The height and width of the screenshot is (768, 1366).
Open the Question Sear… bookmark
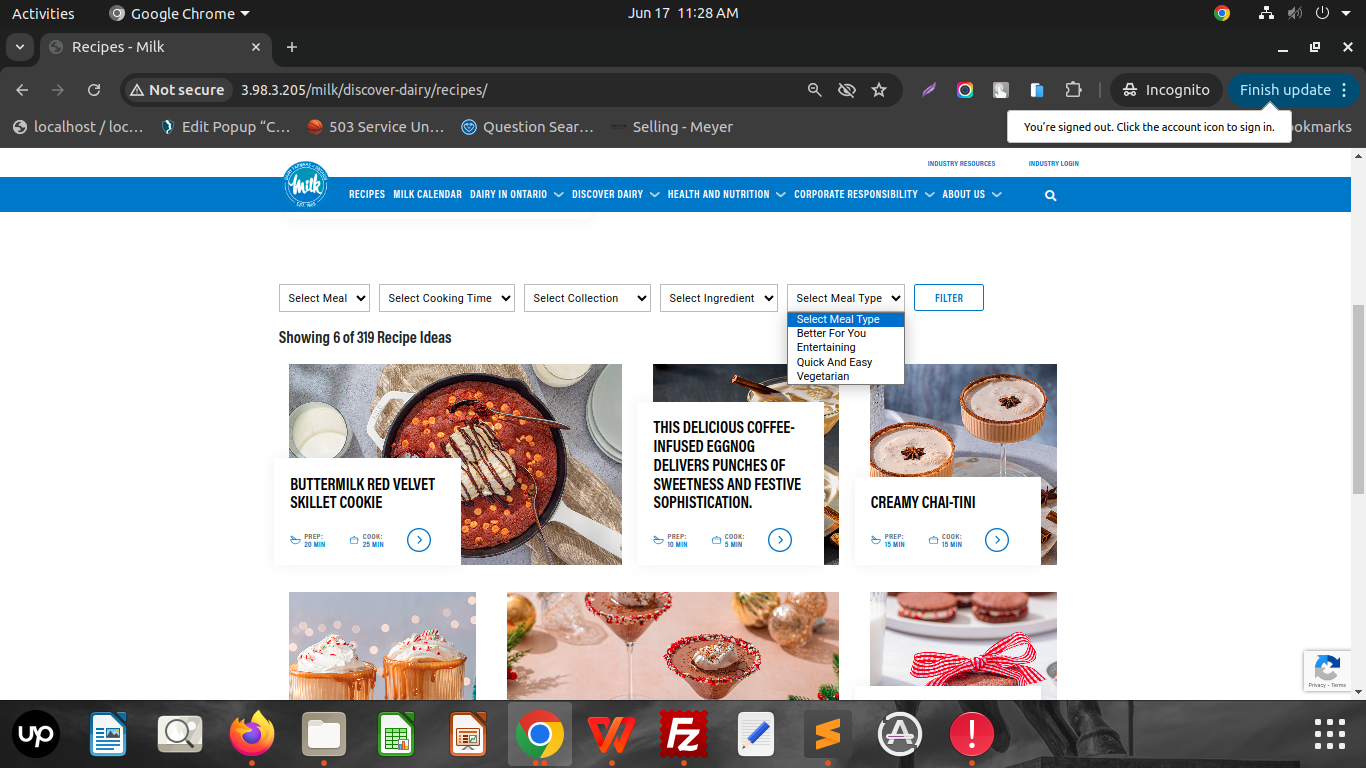[x=527, y=127]
